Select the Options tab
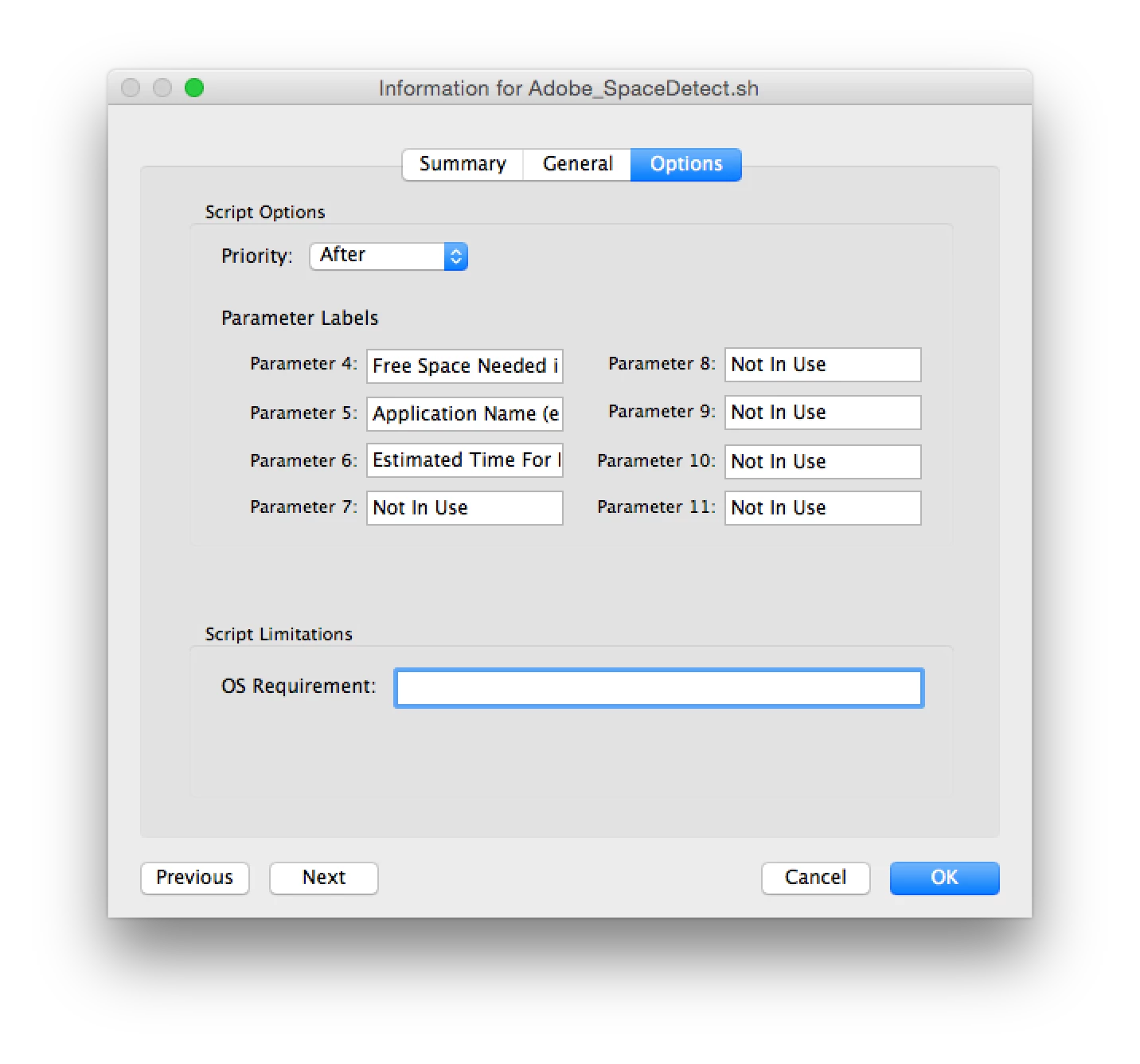Viewport: 1140px width, 1064px height. pos(686,164)
